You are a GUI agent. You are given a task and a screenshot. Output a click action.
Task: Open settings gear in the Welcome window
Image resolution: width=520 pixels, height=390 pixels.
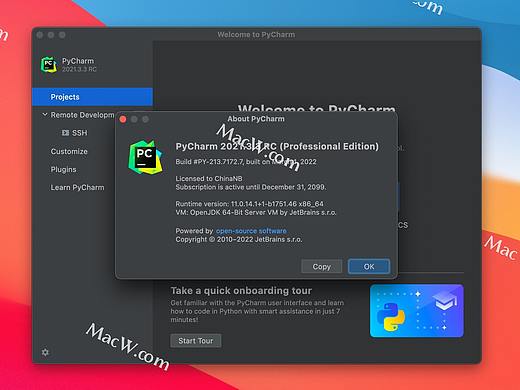coord(45,352)
